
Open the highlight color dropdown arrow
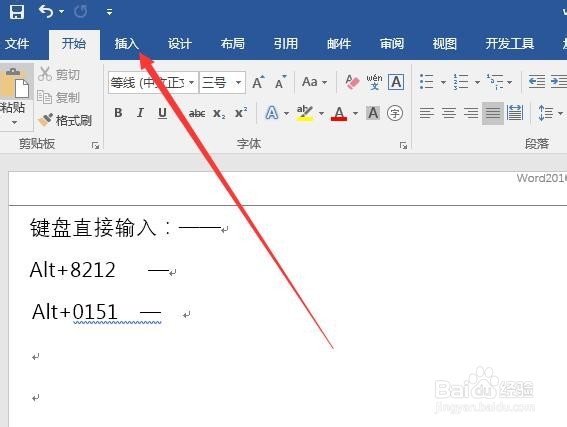tap(321, 114)
